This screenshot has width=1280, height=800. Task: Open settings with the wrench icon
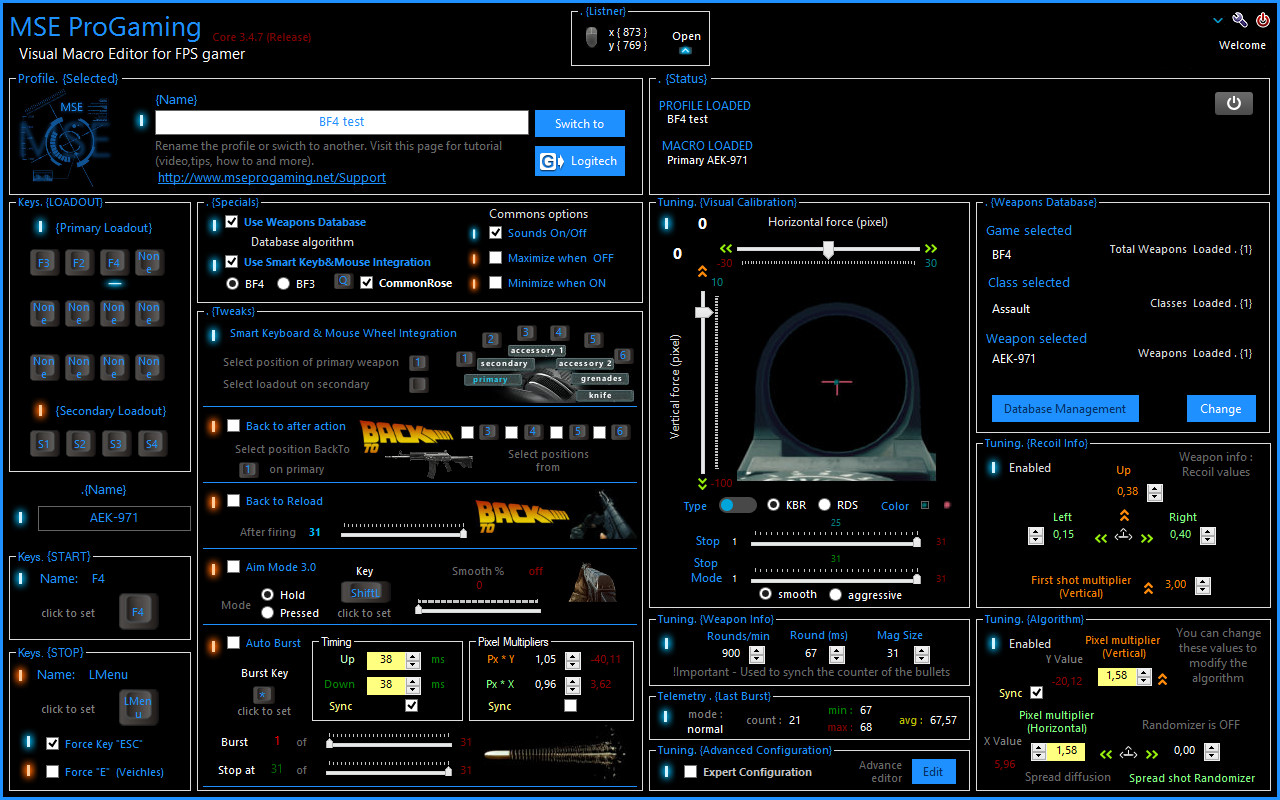point(1240,20)
